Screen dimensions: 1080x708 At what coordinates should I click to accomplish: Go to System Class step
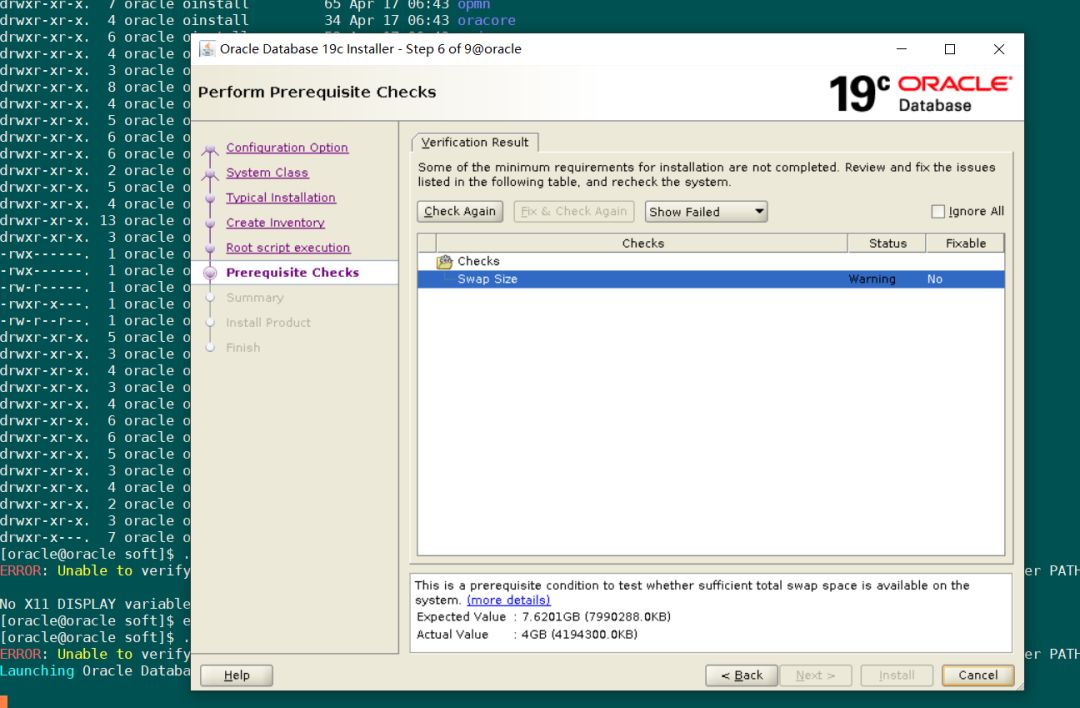pyautogui.click(x=267, y=173)
